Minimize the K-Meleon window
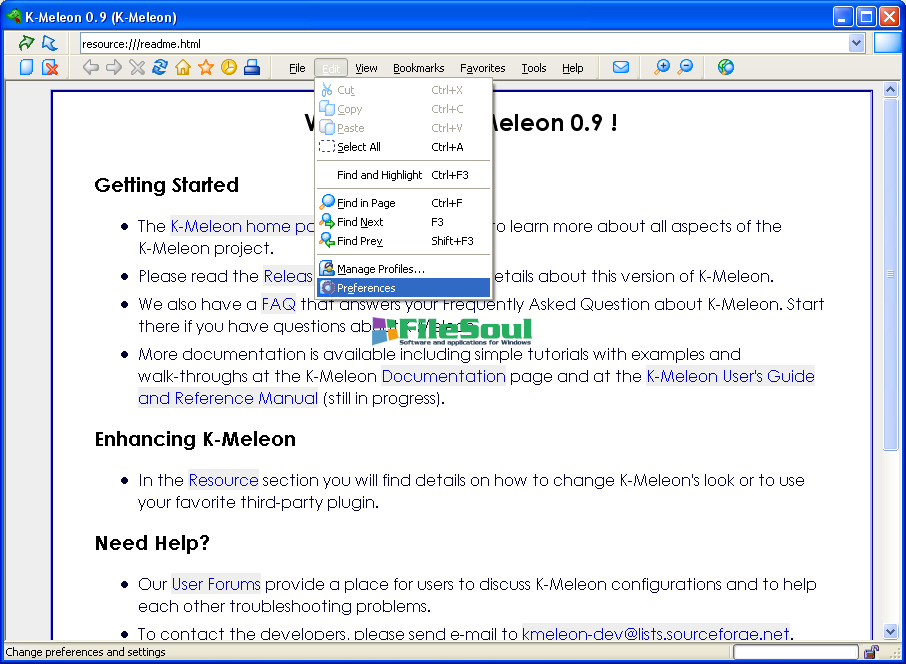 point(843,17)
